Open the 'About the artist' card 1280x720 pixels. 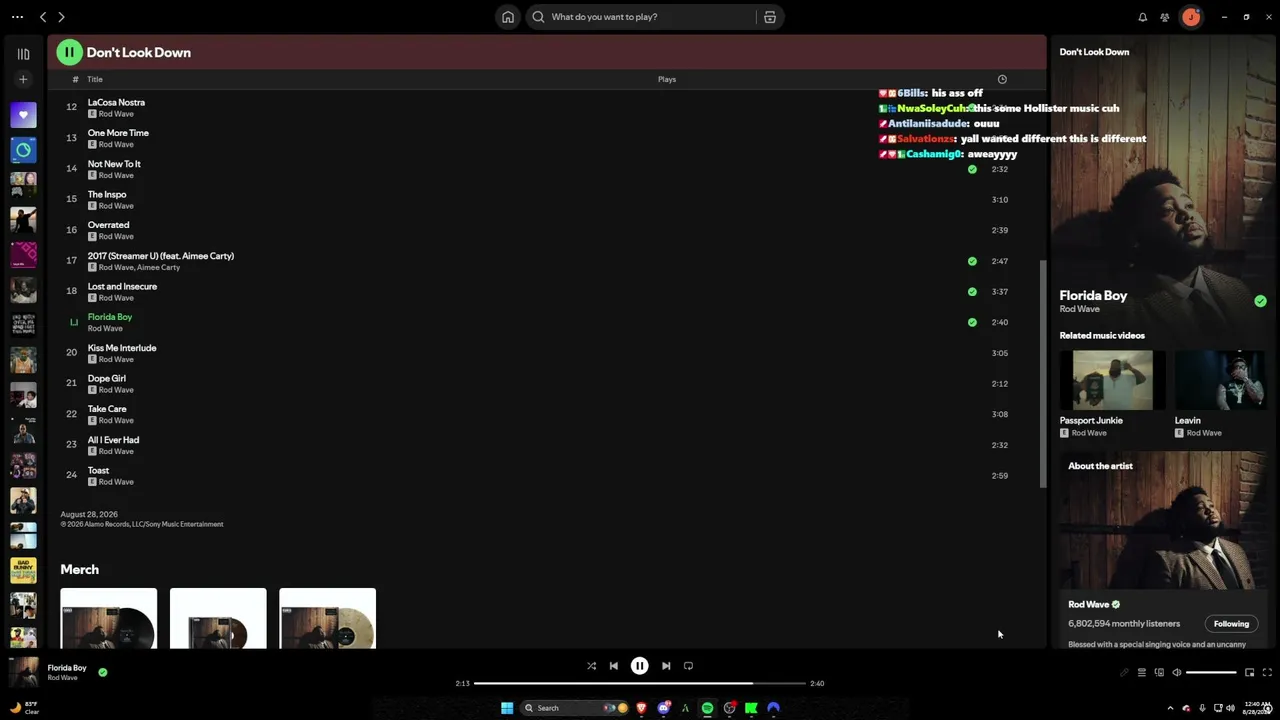pyautogui.click(x=1163, y=548)
